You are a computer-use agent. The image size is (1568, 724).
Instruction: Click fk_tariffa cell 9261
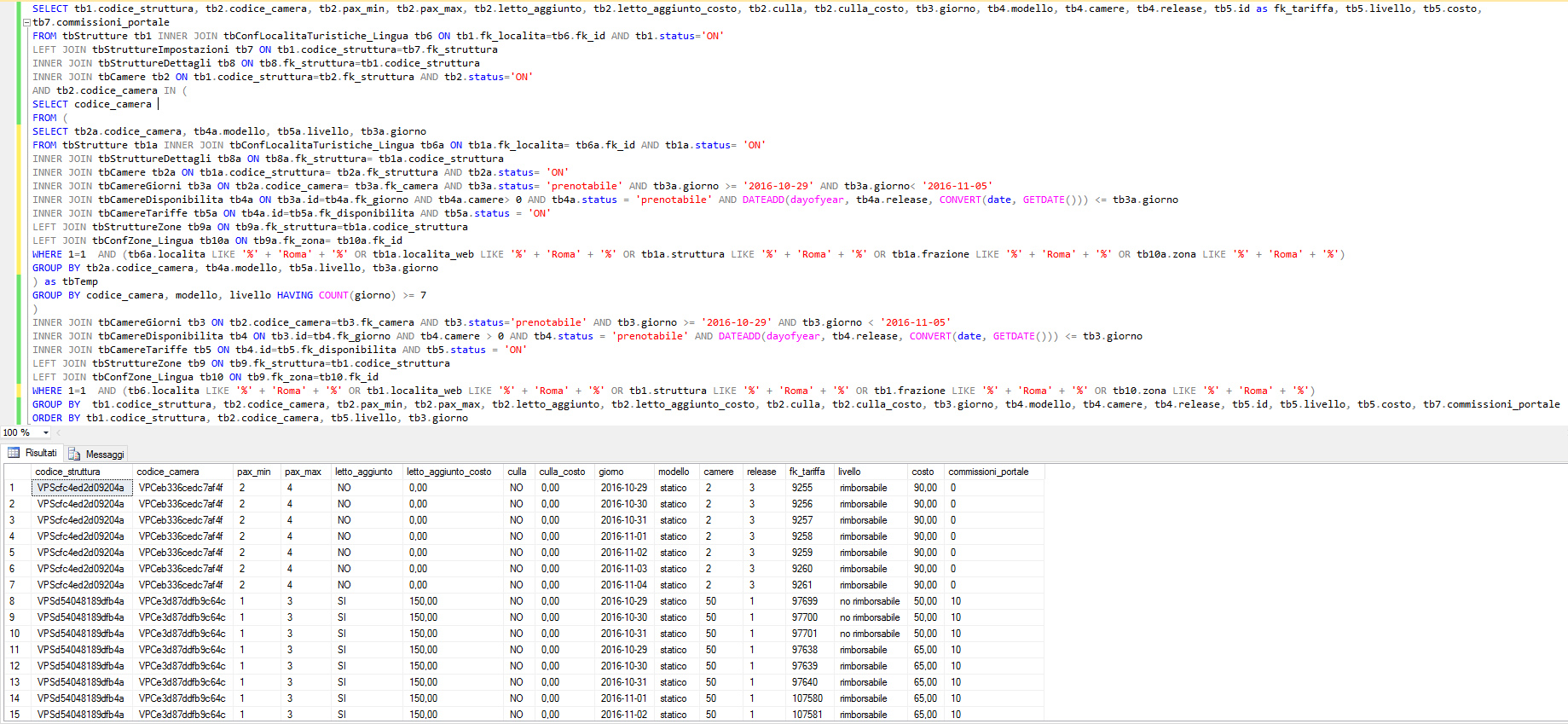point(810,585)
